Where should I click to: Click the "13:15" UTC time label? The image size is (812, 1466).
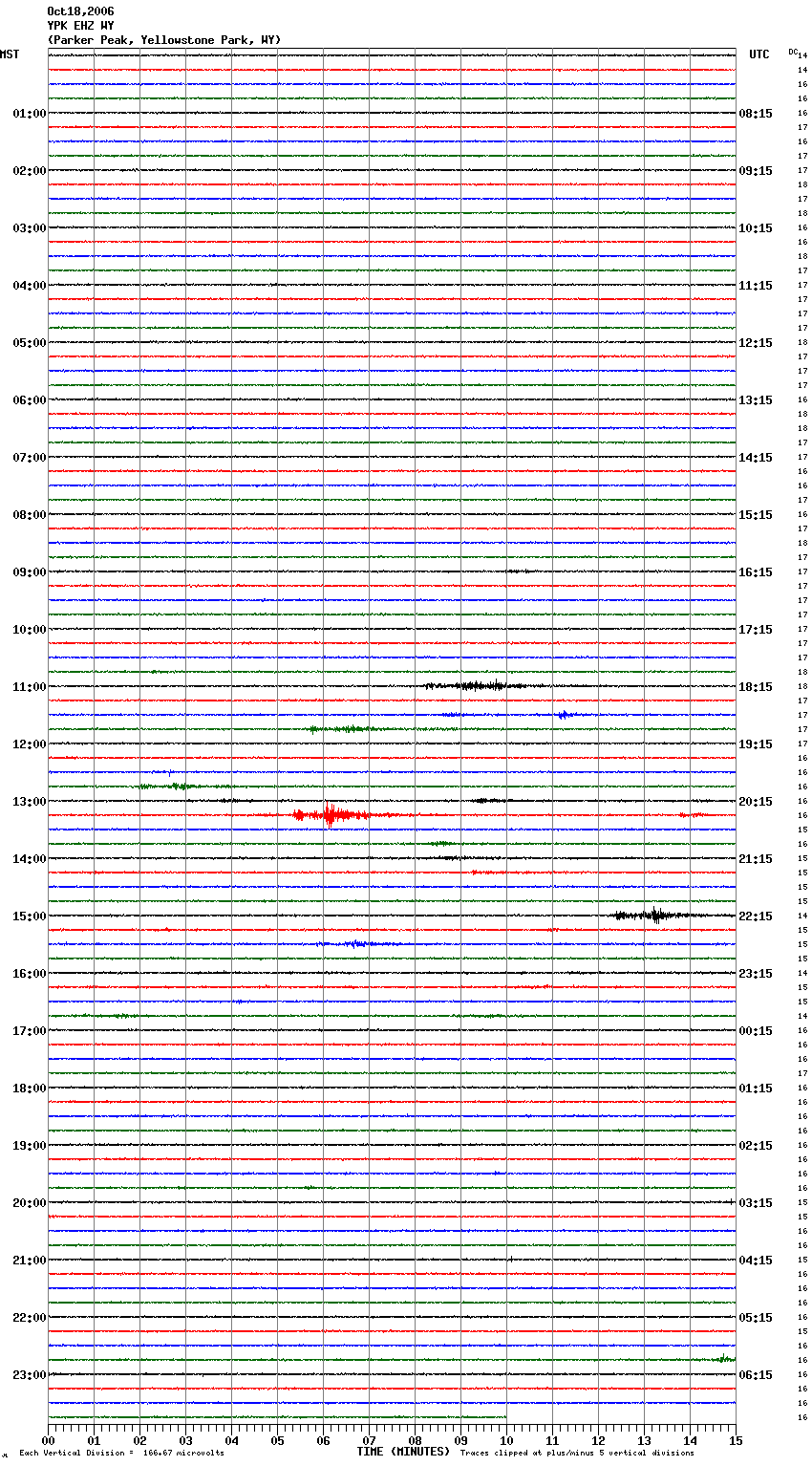(756, 400)
